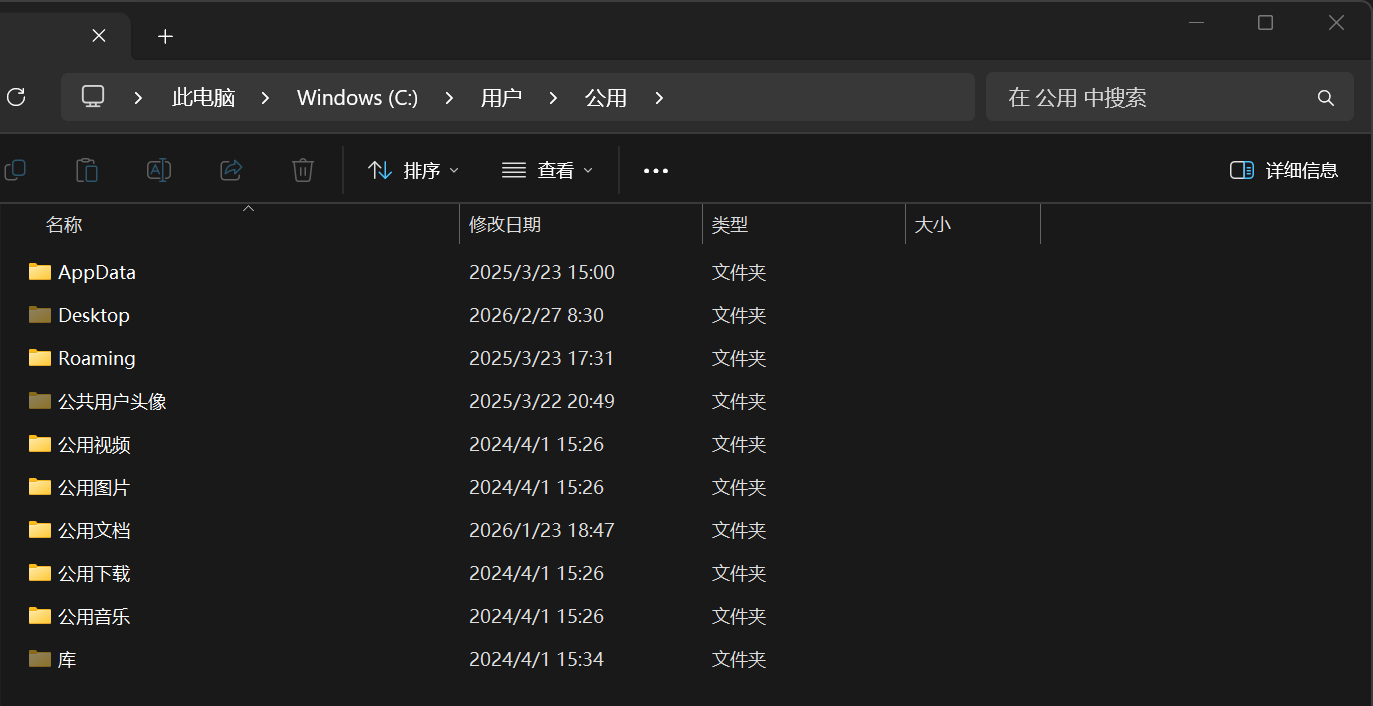Click the paste clipboard icon

tap(87, 170)
